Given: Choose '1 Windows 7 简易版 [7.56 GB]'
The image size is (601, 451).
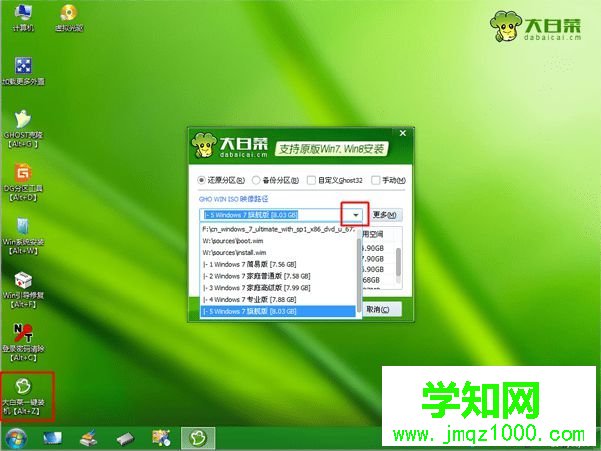Looking at the screenshot, I should 278,264.
